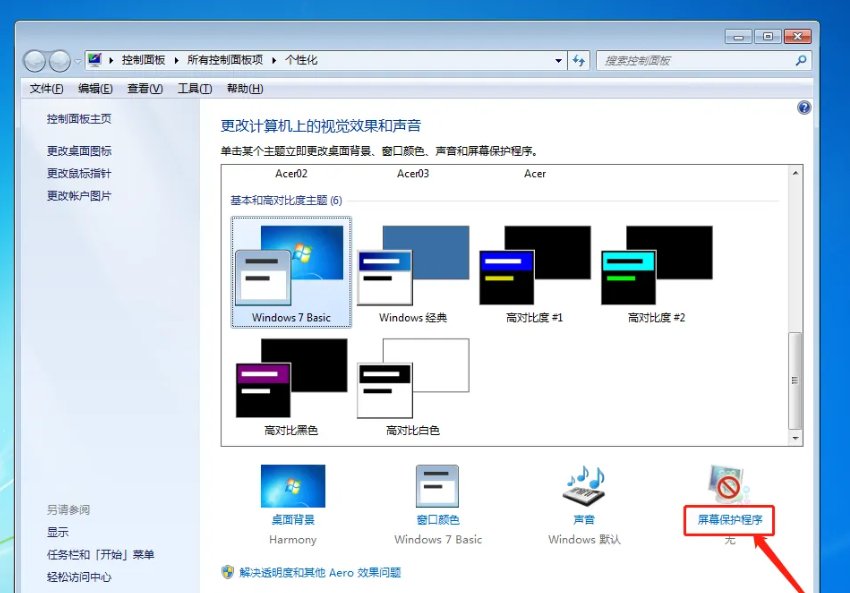This screenshot has width=850, height=593.
Task: Open 桌面背景 wallpaper icon
Action: pyautogui.click(x=293, y=486)
